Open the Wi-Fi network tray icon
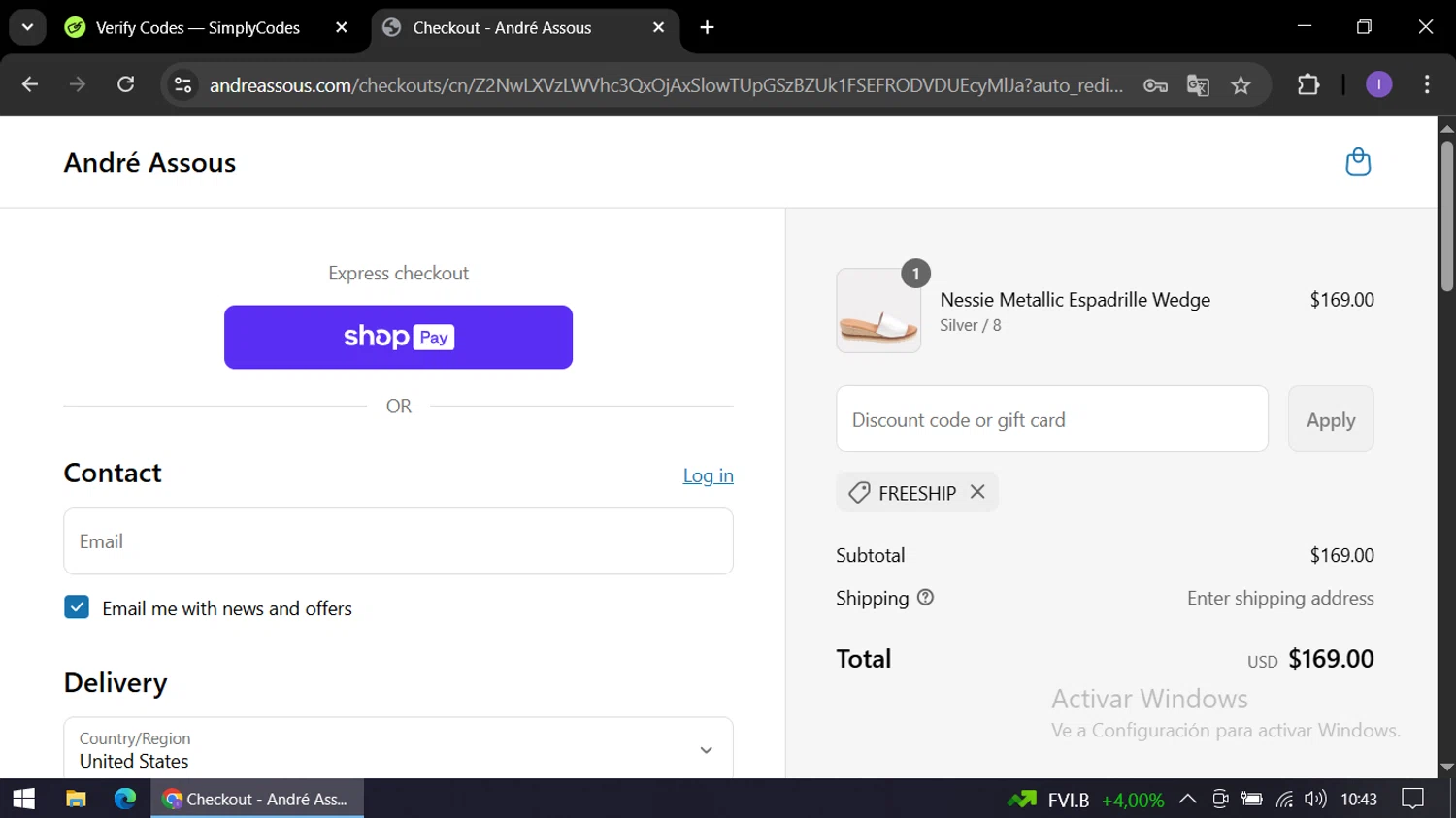The image size is (1456, 818). [1284, 800]
